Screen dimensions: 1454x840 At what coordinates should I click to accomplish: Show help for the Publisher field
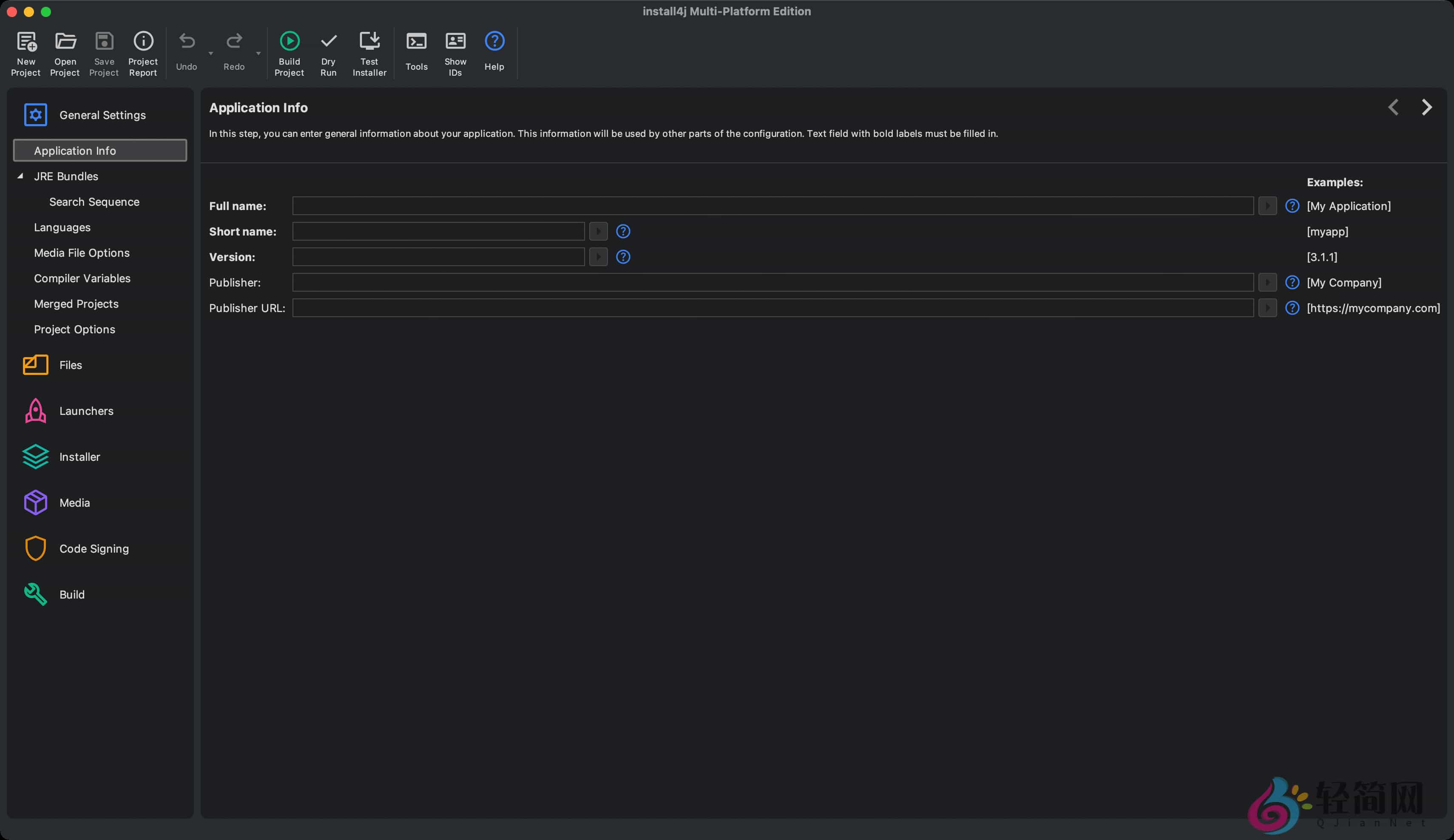click(1292, 282)
